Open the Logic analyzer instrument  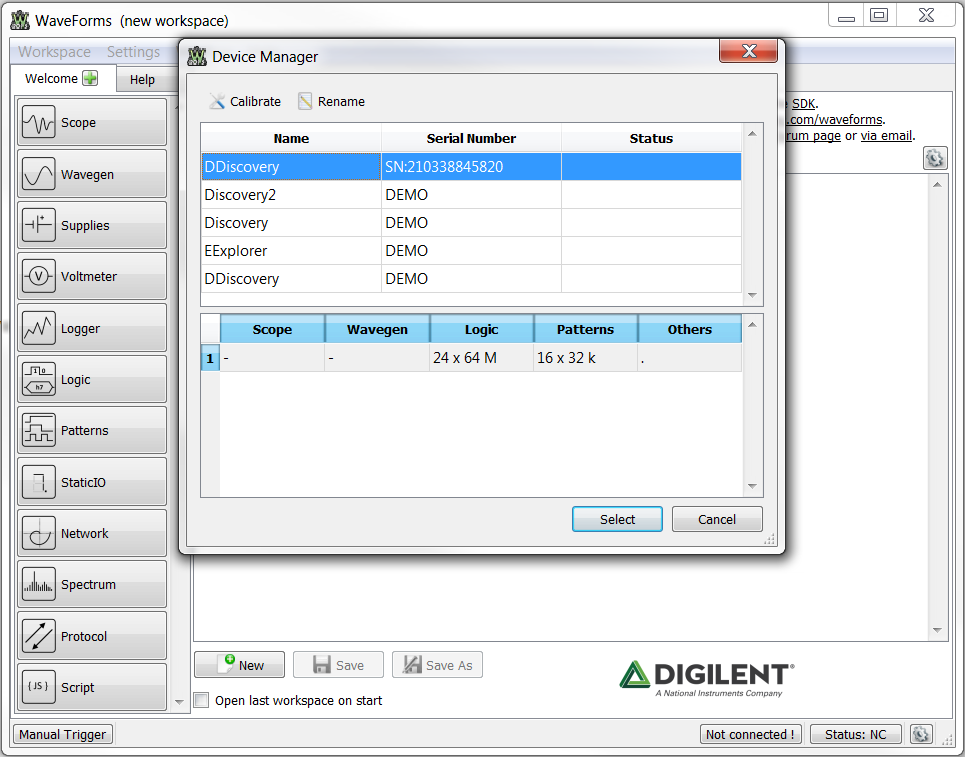pyautogui.click(x=92, y=379)
